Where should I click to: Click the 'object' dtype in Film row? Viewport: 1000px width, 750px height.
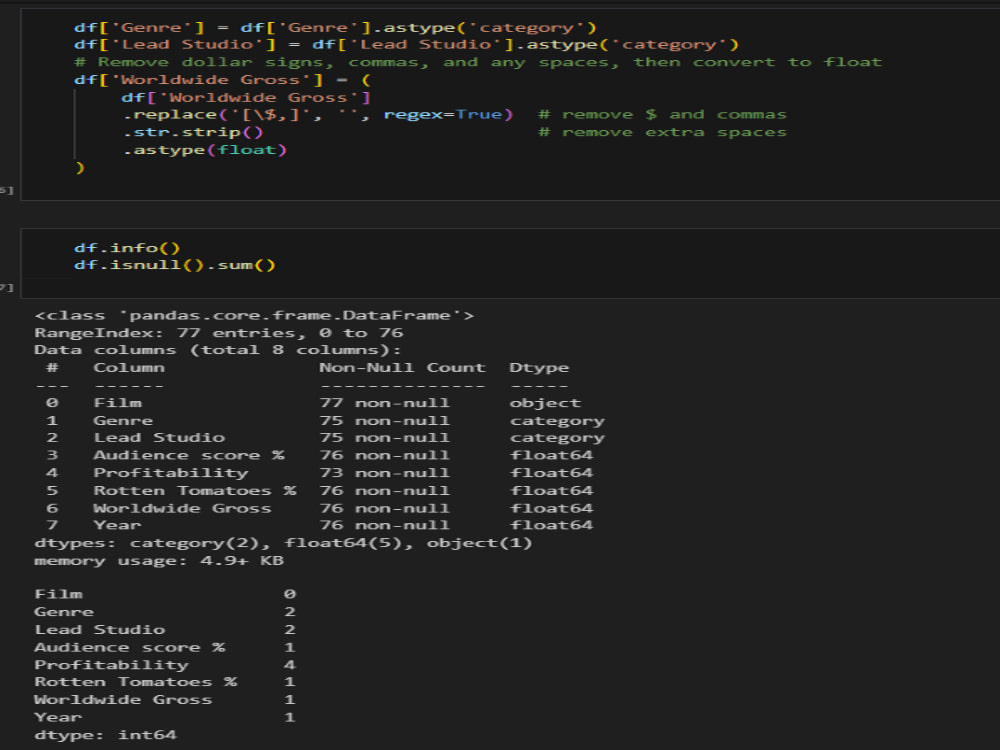coord(545,403)
